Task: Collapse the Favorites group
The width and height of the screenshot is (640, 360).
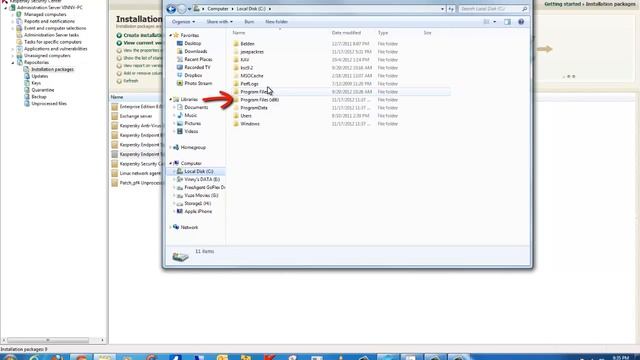Action: 171,36
